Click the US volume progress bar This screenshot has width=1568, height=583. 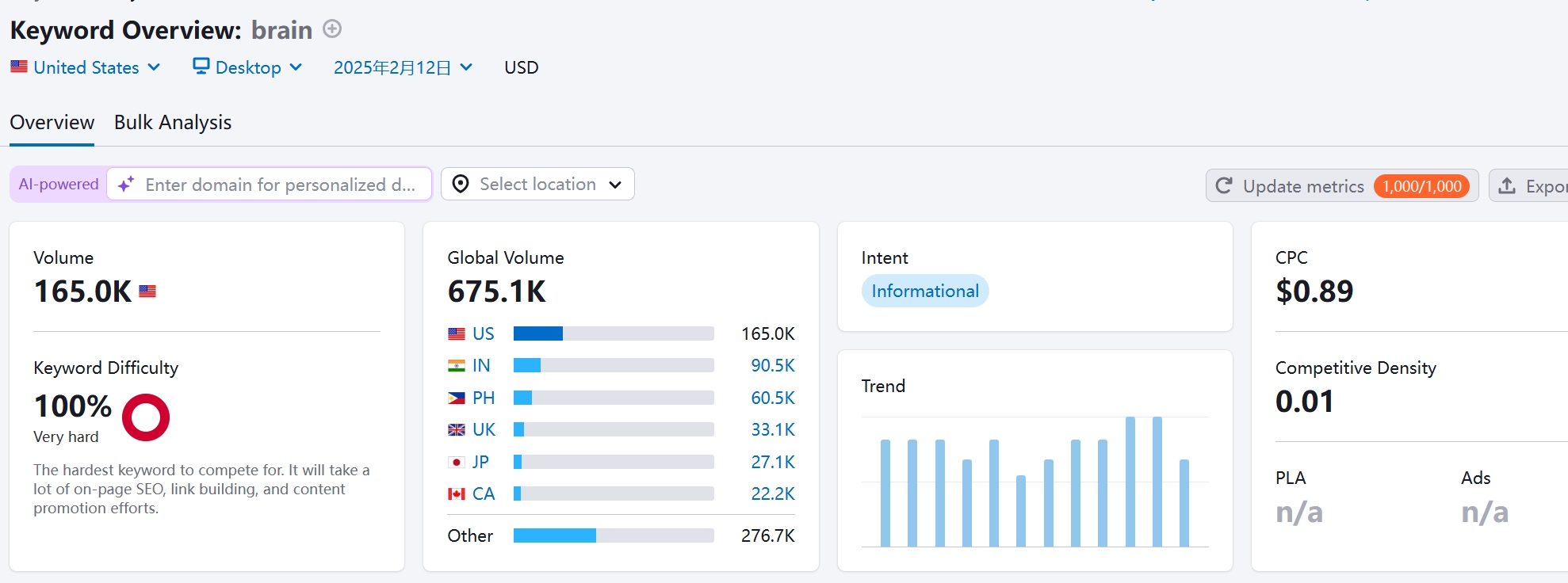613,333
